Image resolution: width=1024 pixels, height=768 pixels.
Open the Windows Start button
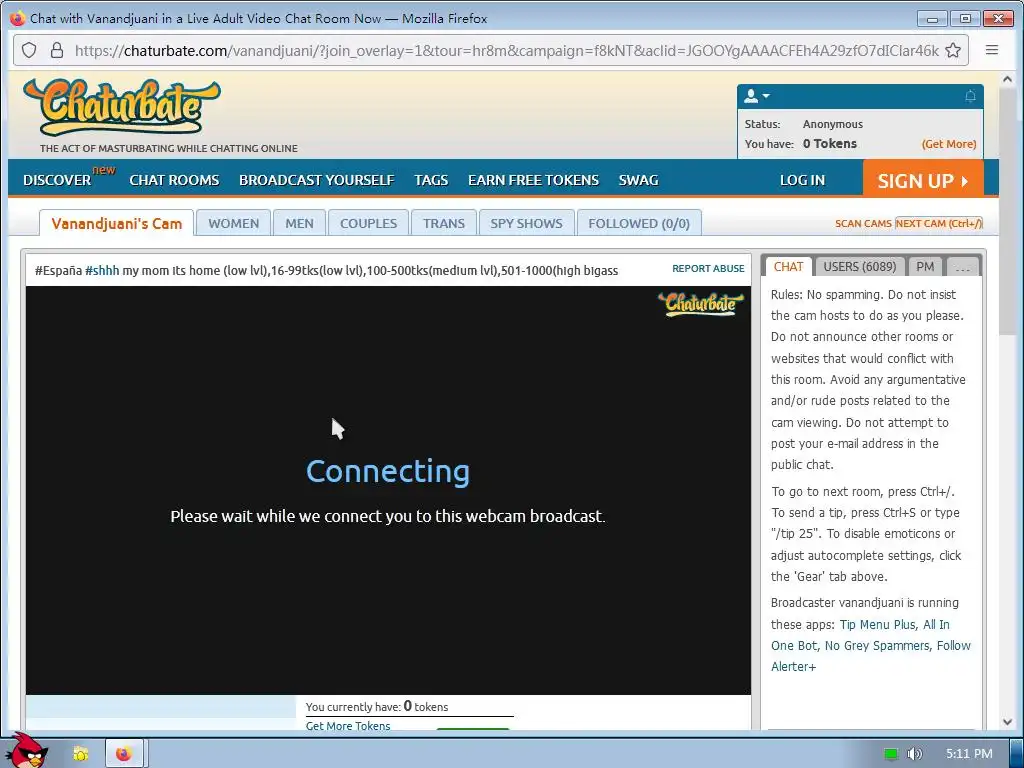click(x=27, y=752)
